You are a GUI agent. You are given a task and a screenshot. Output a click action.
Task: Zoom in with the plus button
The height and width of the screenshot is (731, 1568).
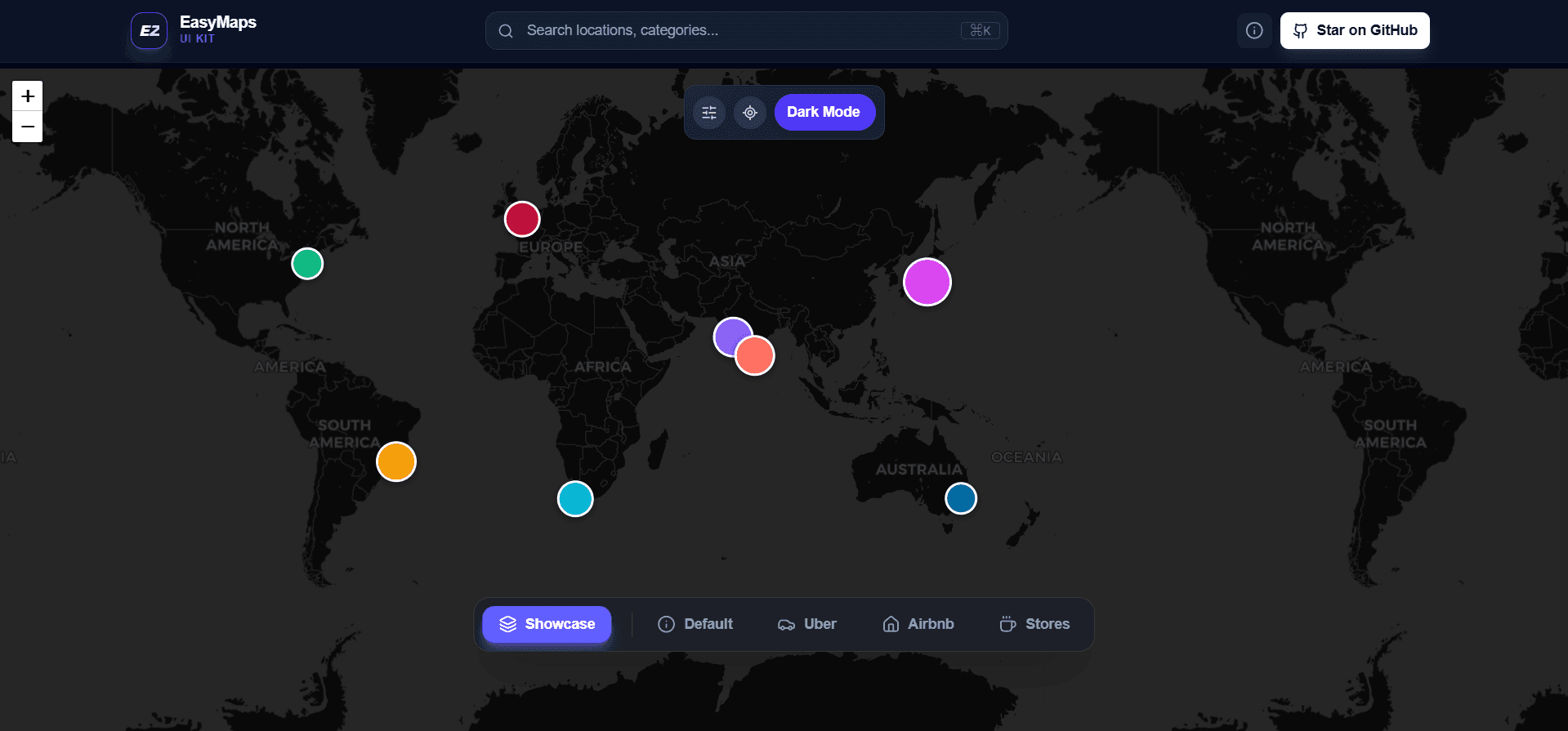28,96
